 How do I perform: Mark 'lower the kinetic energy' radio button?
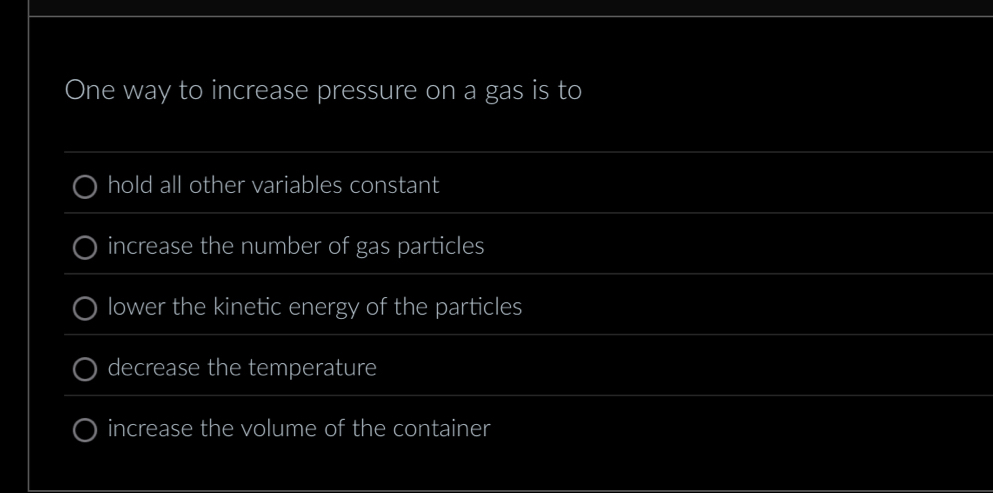click(x=85, y=308)
